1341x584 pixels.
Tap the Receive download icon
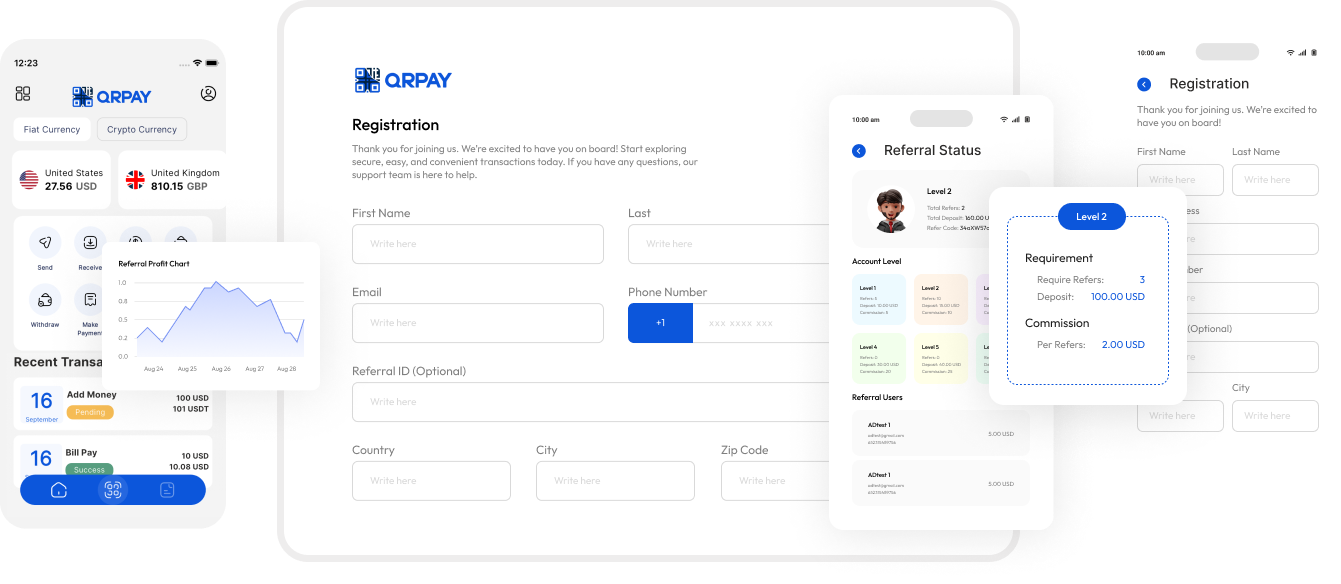[x=90, y=243]
